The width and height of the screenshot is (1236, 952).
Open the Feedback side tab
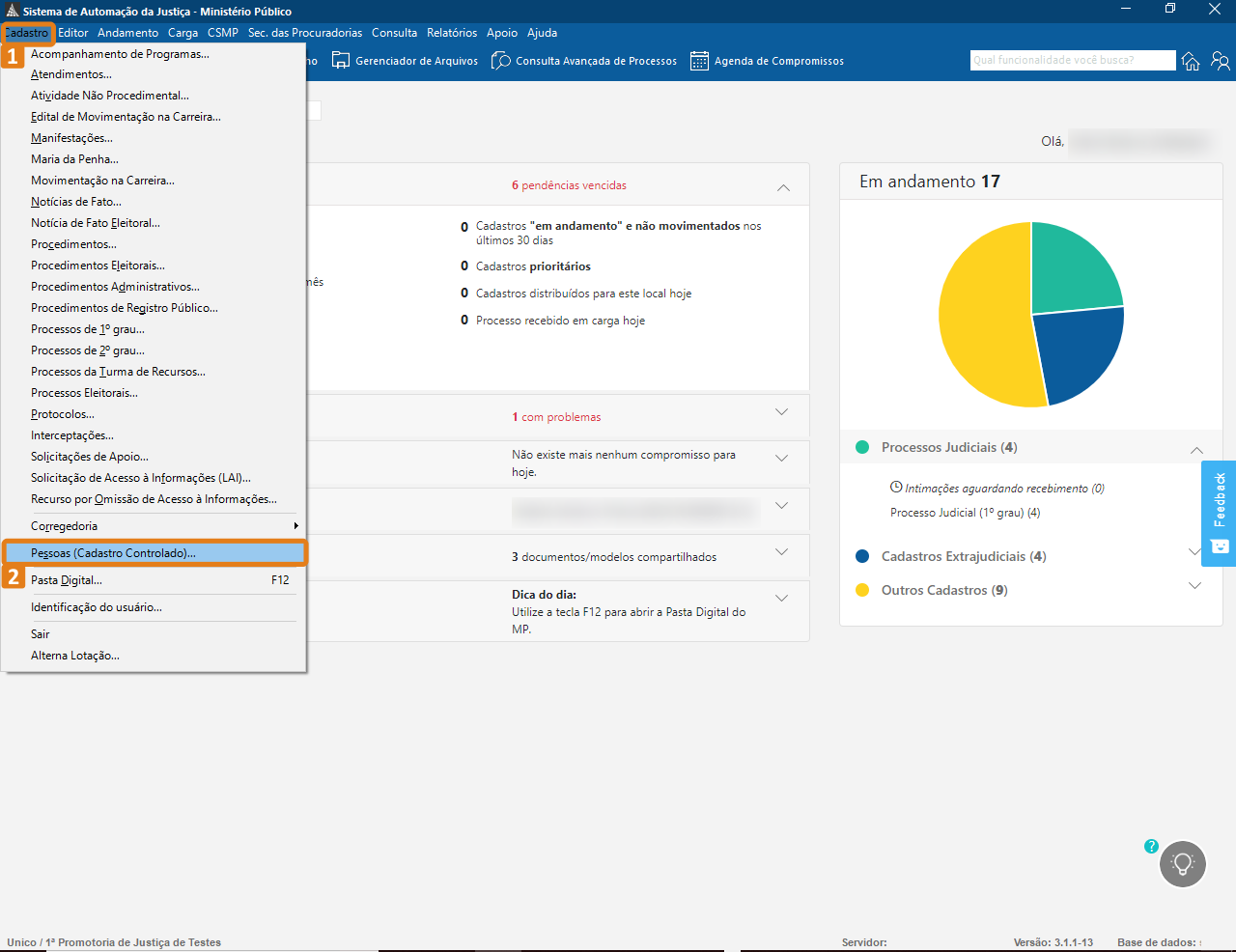tap(1219, 513)
